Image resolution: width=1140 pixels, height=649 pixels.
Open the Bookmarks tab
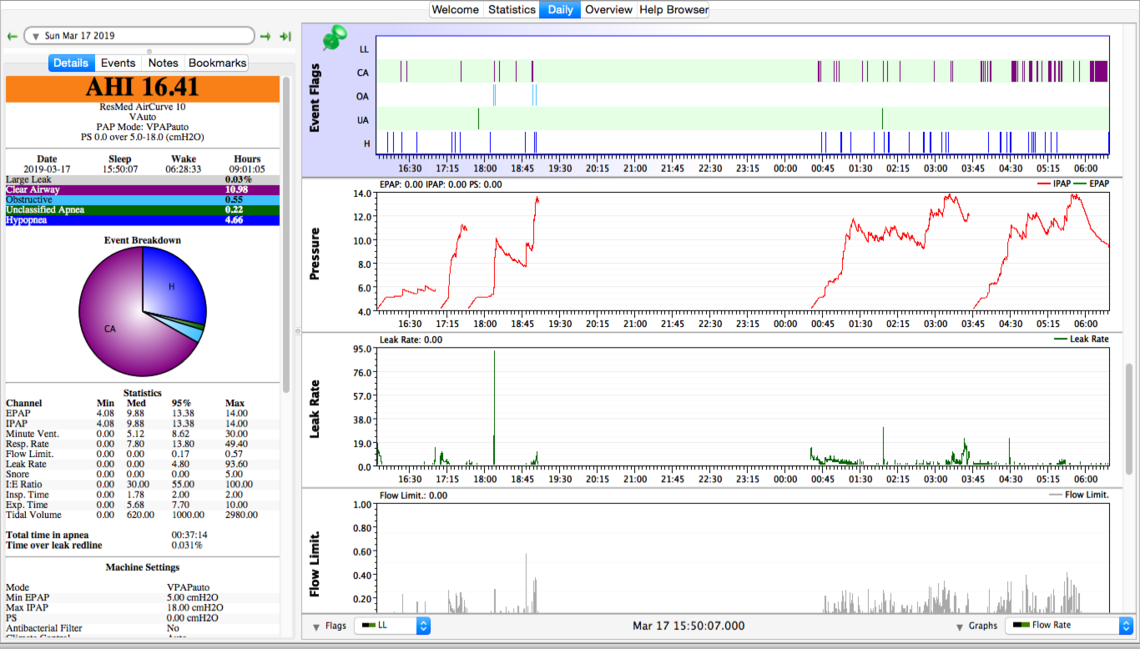point(217,63)
